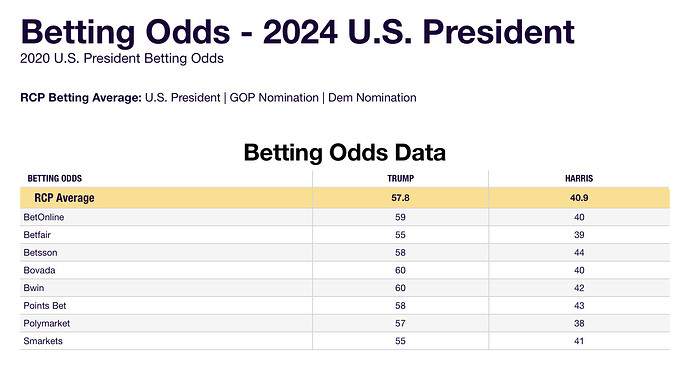Viewport: 690px width, 368px height.
Task: Click the 2020 U.S. President Betting Odds link
Action: pyautogui.click(x=122, y=59)
